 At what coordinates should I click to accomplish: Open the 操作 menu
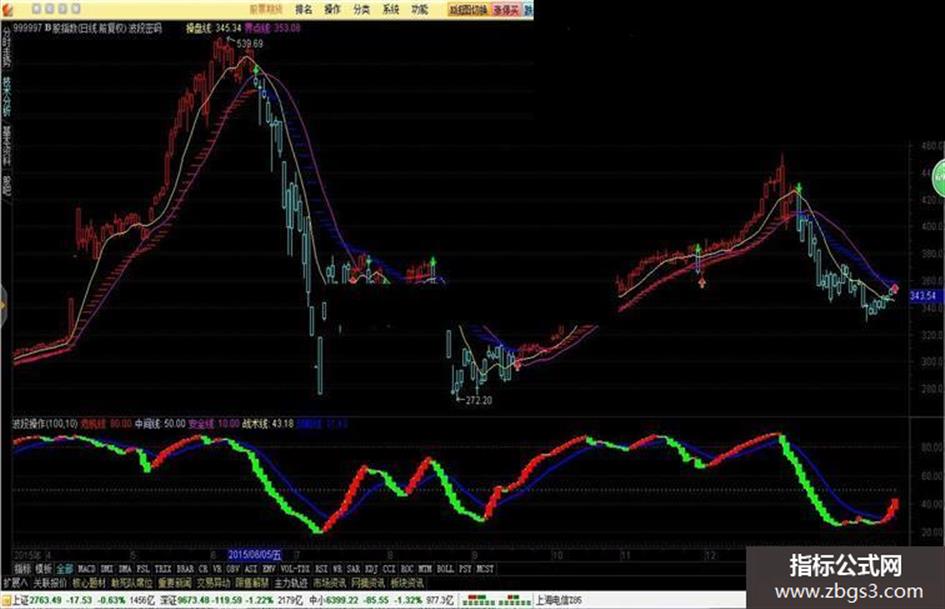(332, 9)
